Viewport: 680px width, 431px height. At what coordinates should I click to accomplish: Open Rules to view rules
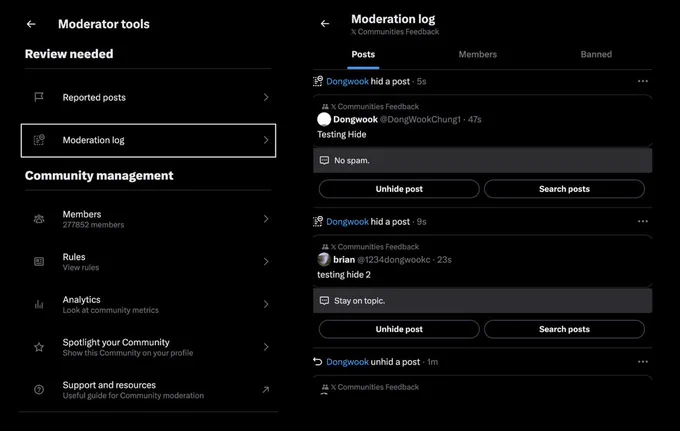click(148, 261)
